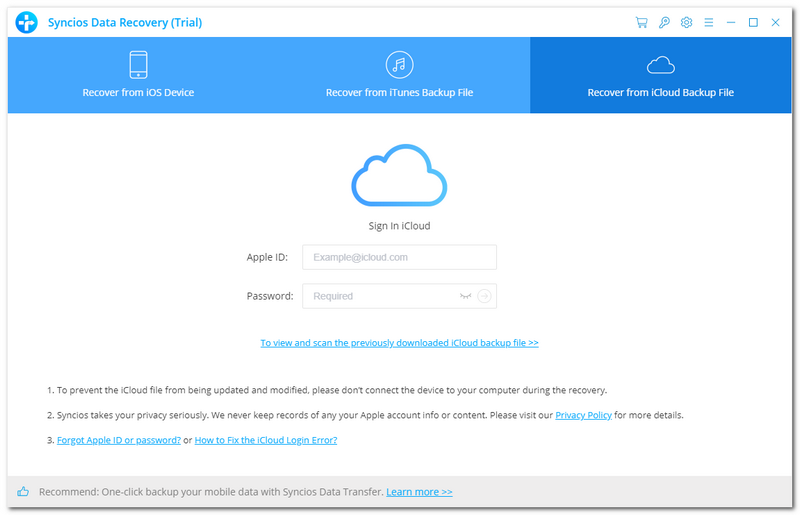Click the Password input field
800x515 pixels.
380,296
